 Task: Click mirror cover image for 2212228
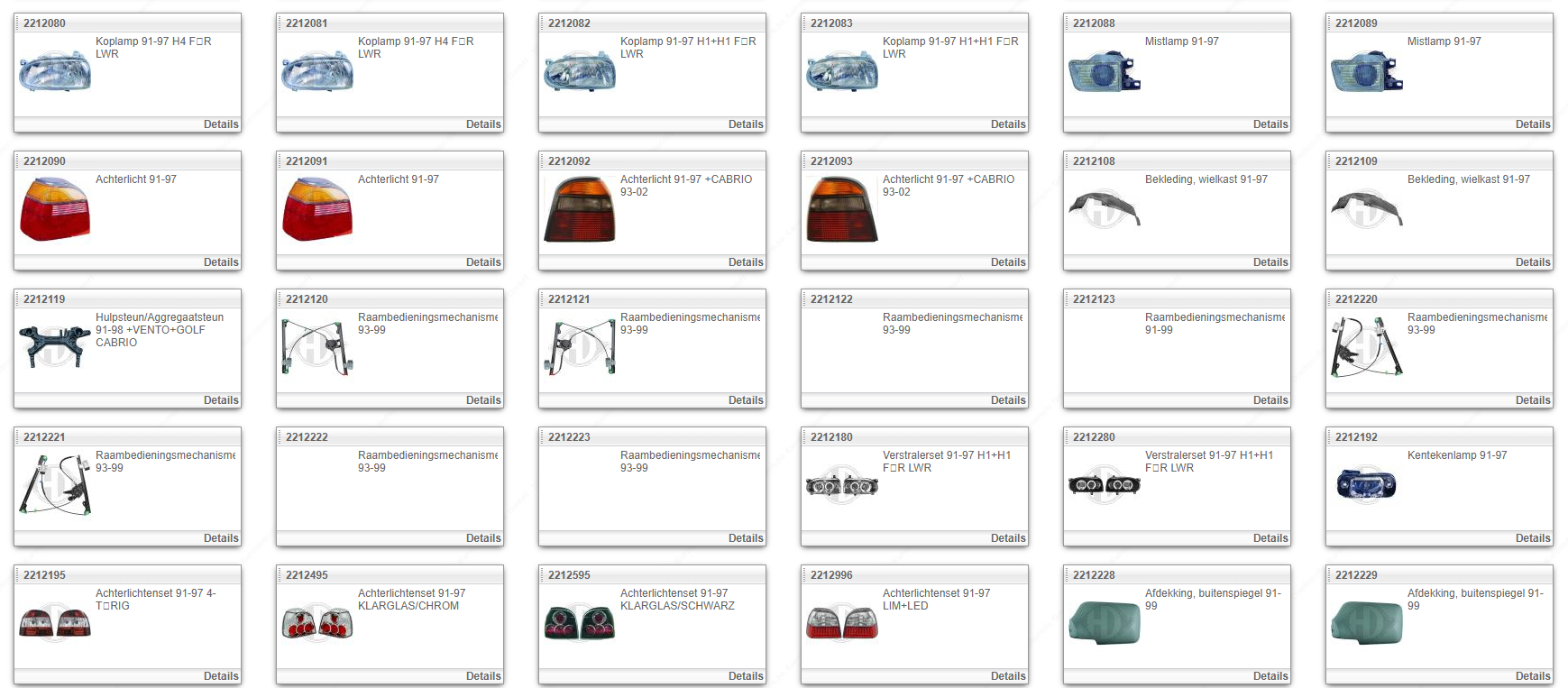click(1104, 623)
